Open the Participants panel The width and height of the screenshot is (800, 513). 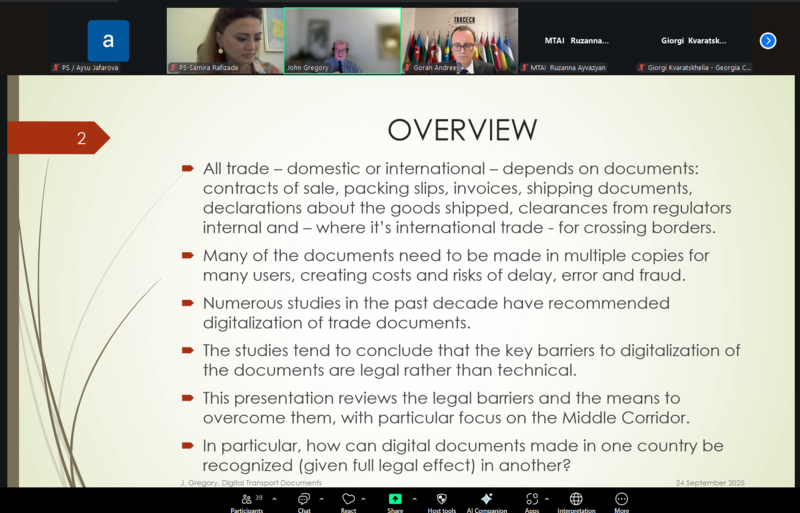pos(247,499)
